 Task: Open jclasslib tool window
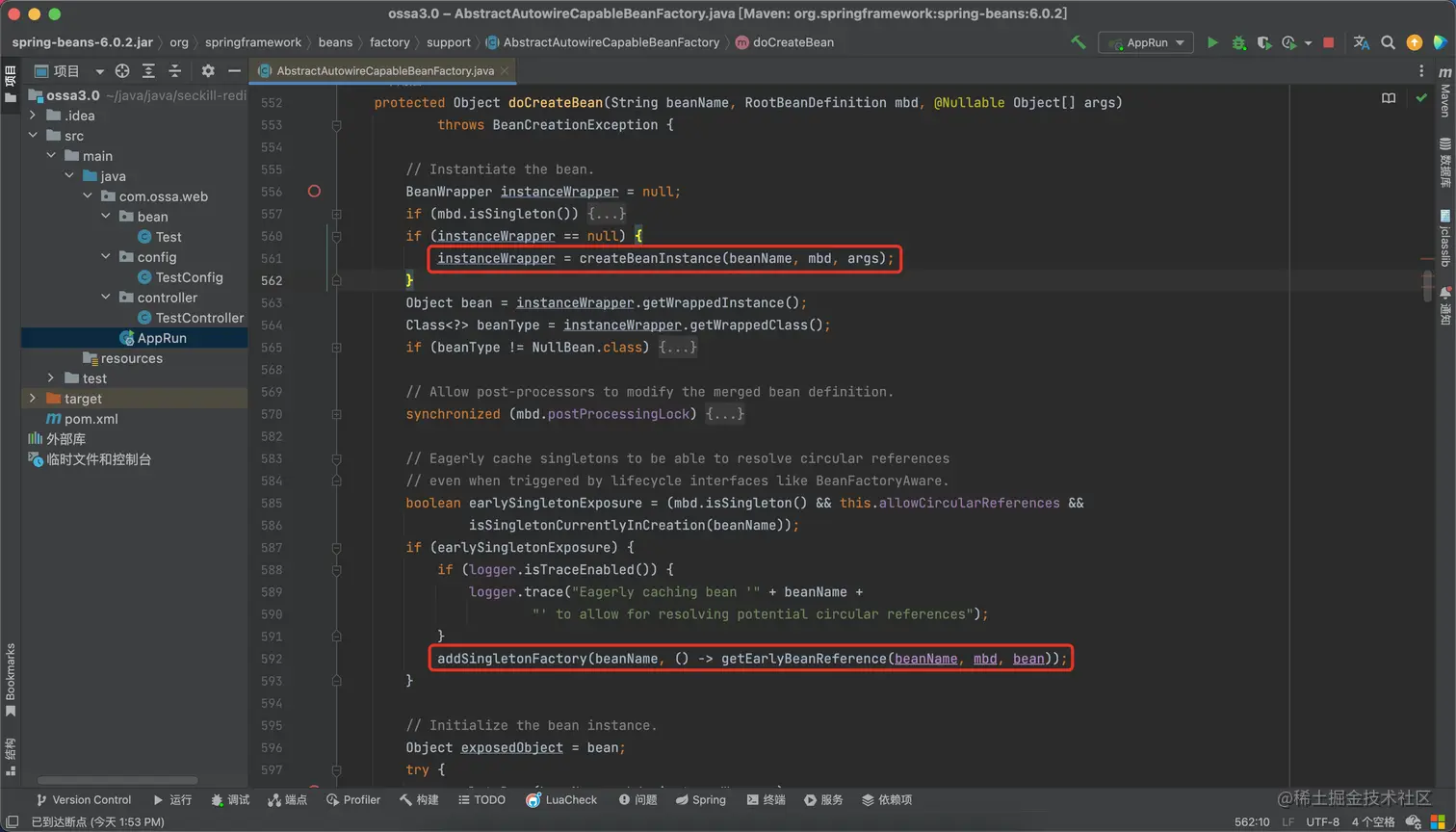(x=1444, y=238)
